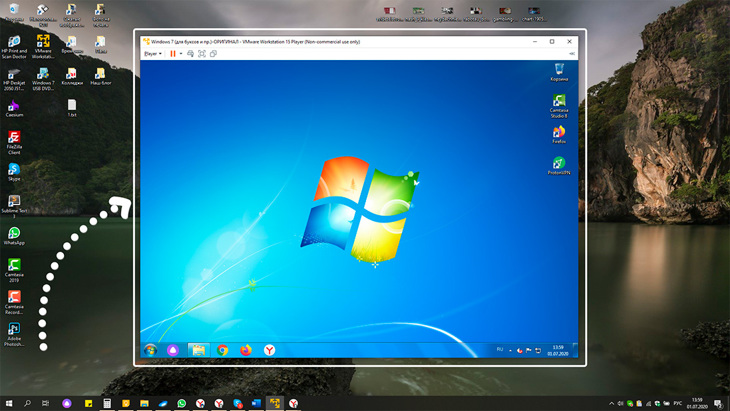Select Camtasia Studio 8 on Windows 7 desktop

point(559,106)
